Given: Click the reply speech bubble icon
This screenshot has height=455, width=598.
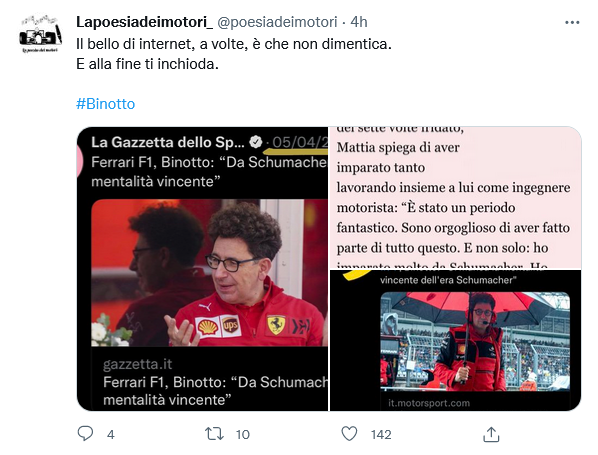Looking at the screenshot, I should tap(85, 434).
